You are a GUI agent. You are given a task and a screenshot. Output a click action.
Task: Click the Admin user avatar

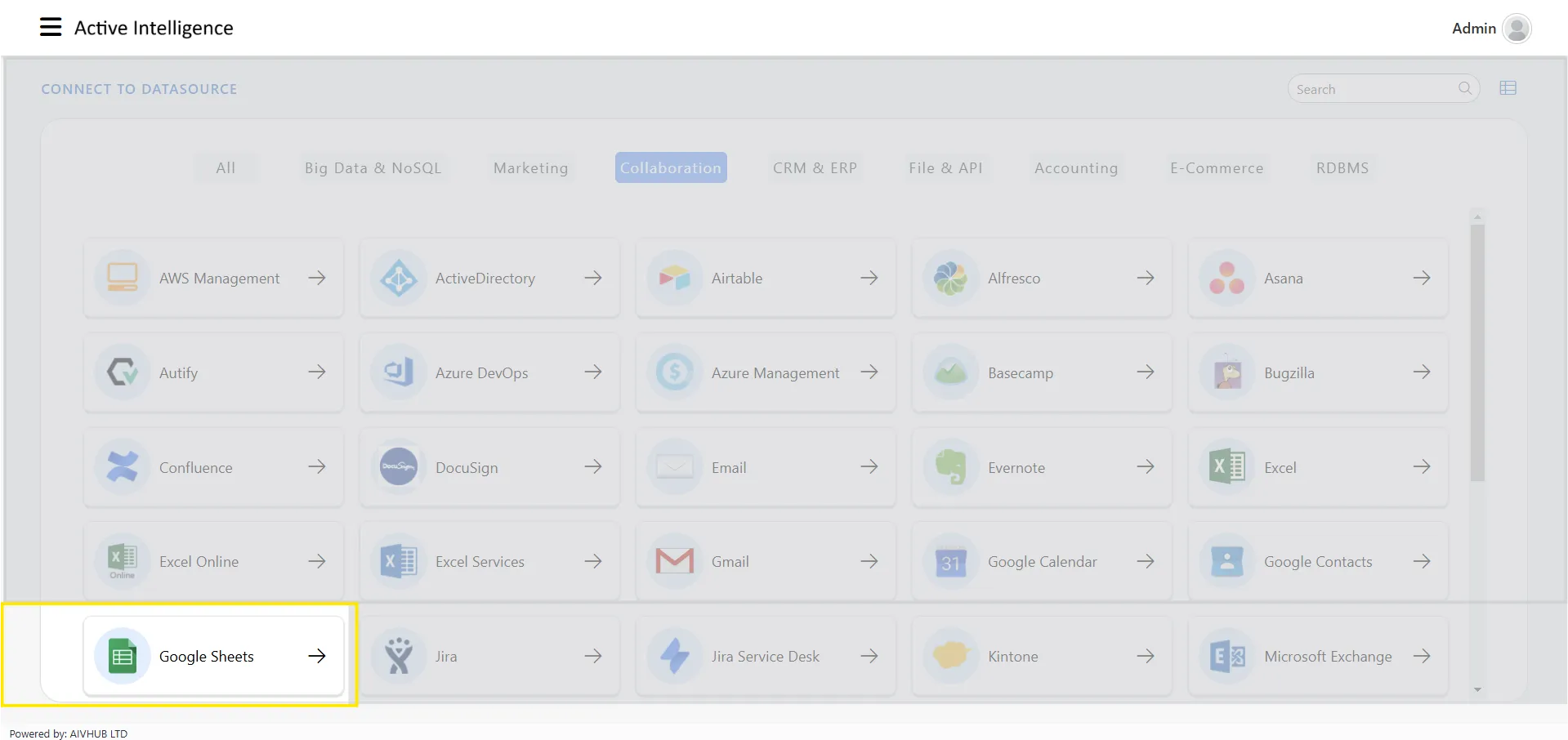pos(1517,29)
